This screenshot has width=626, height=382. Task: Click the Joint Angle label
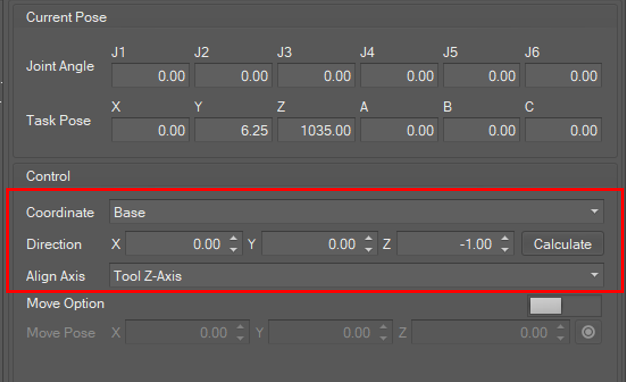pos(60,66)
